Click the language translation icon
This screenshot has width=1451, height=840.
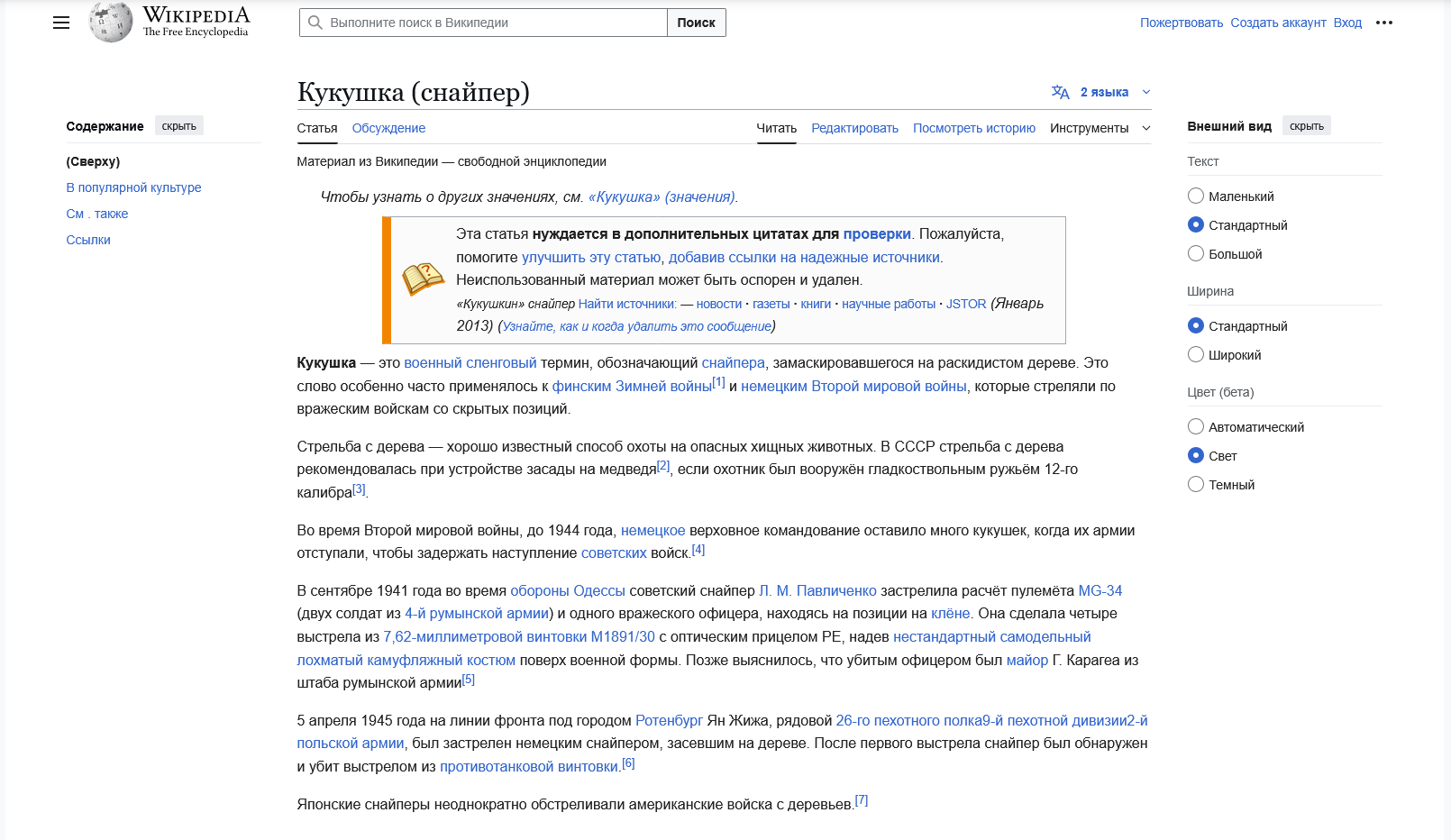(1061, 92)
